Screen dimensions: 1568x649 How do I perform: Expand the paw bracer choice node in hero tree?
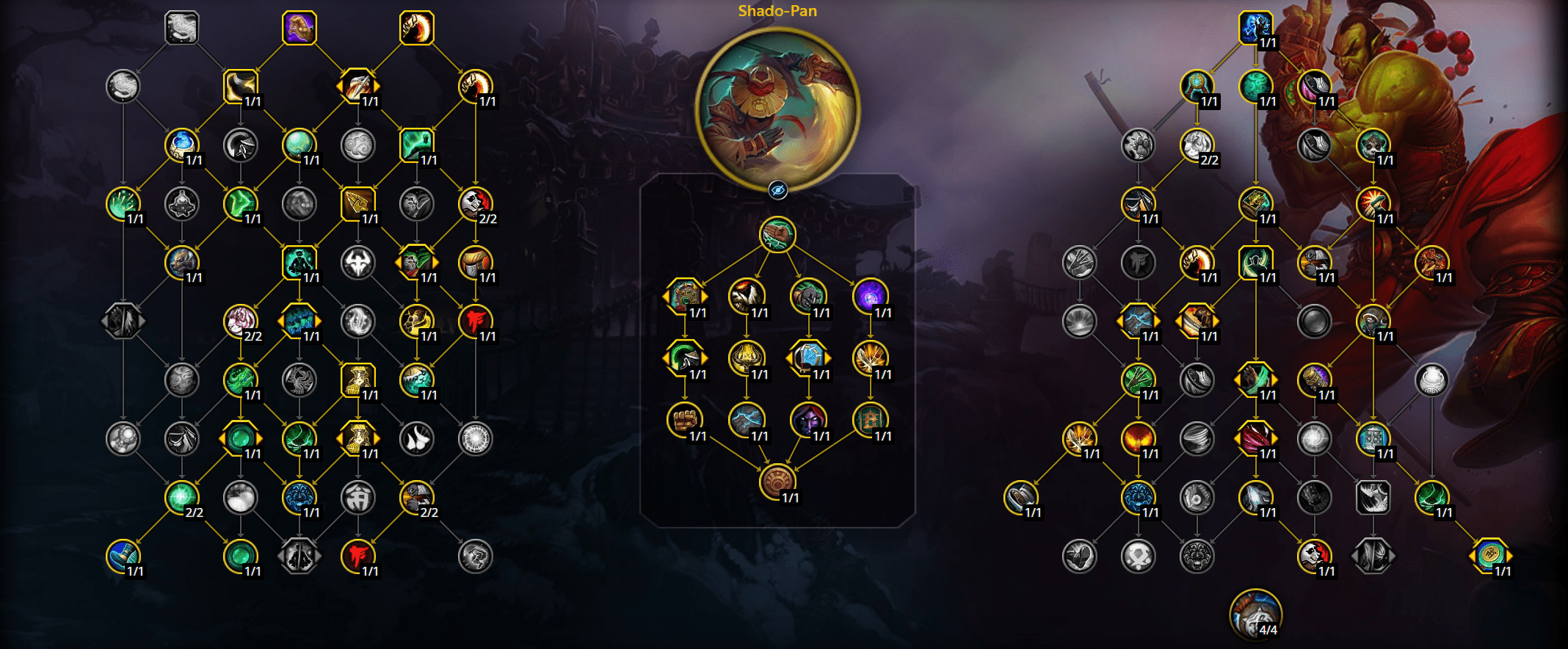(x=685, y=296)
